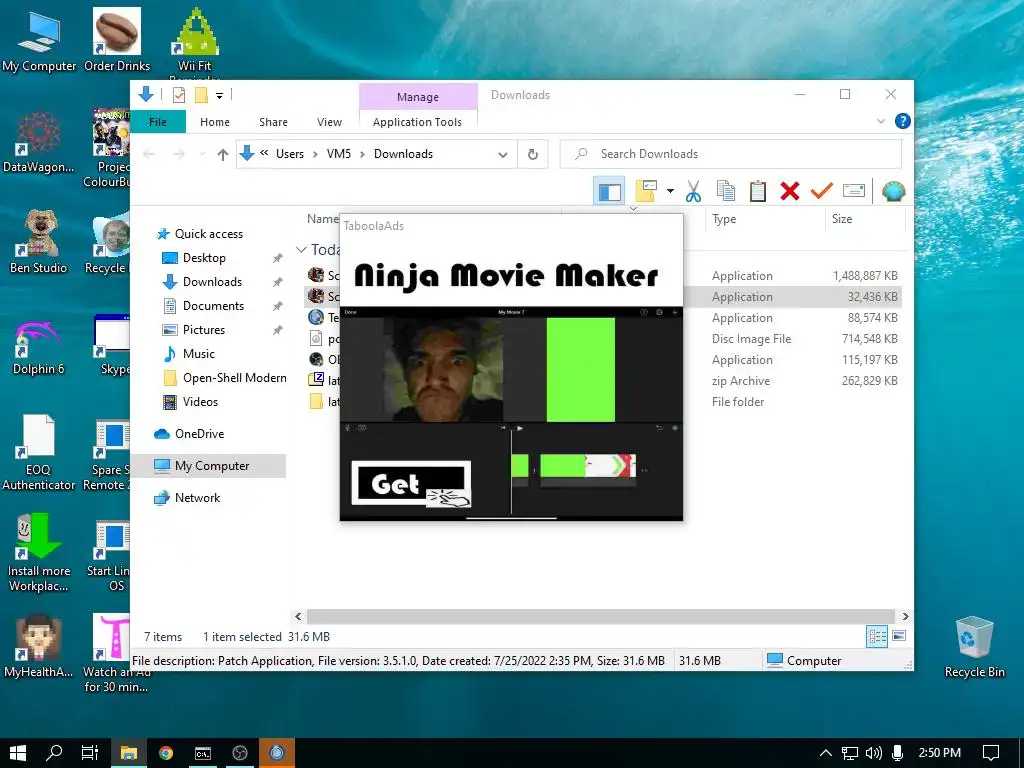Screen dimensions: 1024x768
Task: Open the Share ribbon tab
Action: (x=273, y=122)
